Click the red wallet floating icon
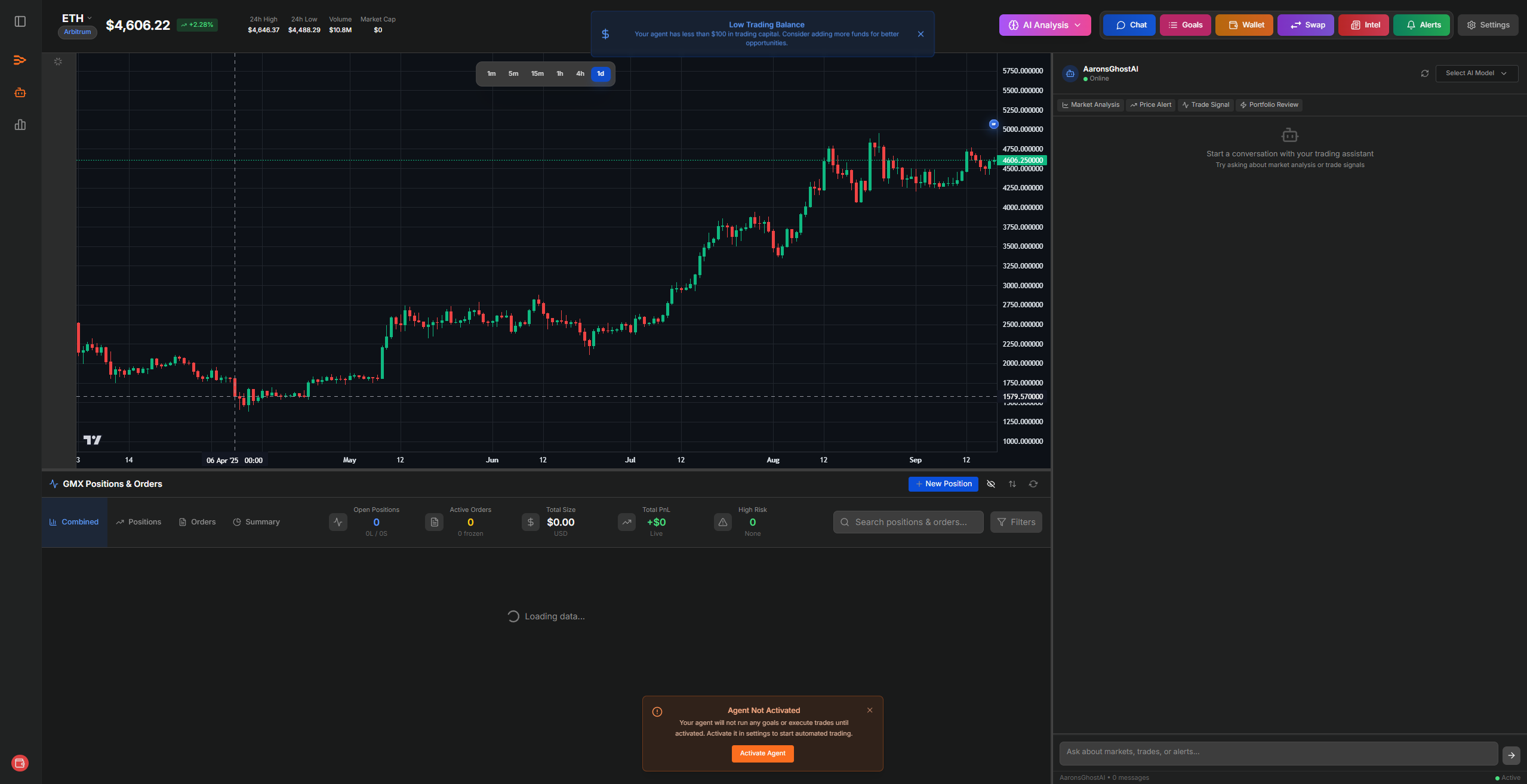 click(x=20, y=763)
